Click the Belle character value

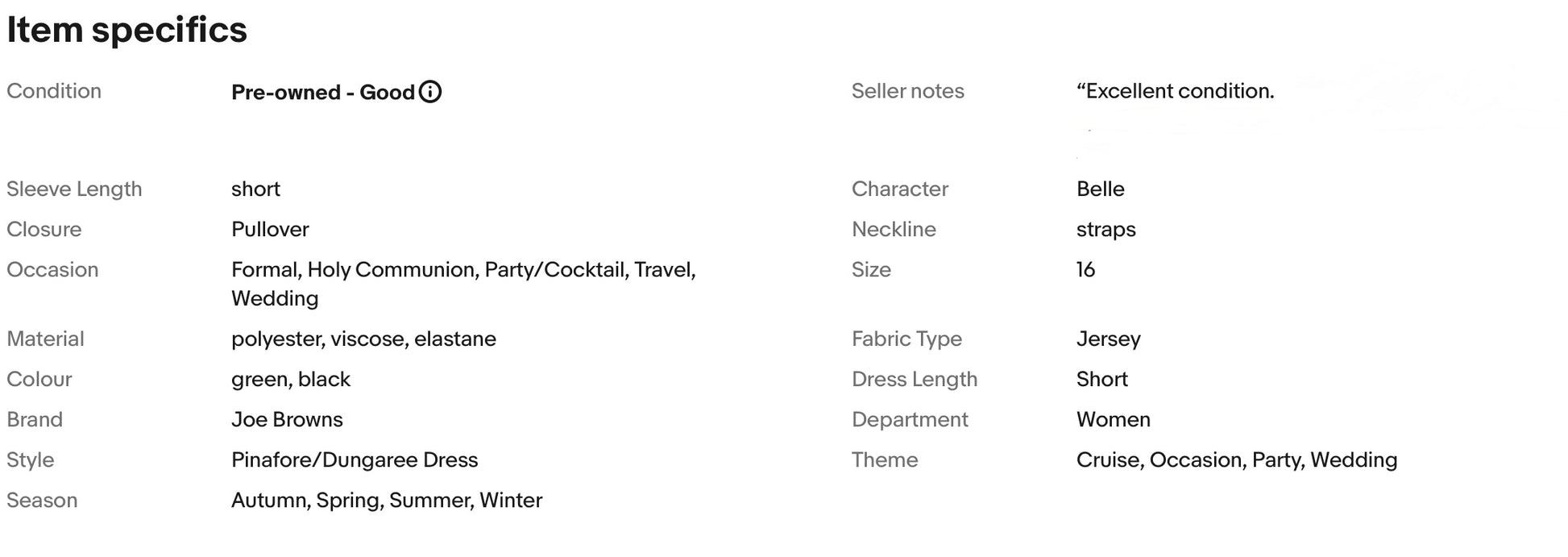pyautogui.click(x=1100, y=189)
